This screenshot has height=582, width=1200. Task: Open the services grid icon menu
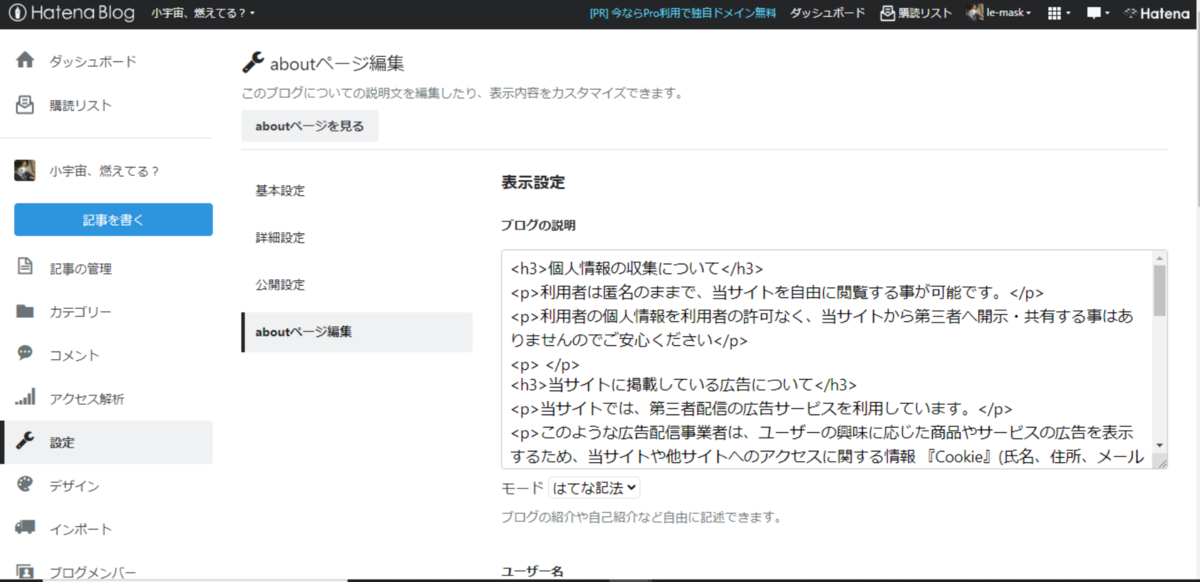(x=1058, y=13)
